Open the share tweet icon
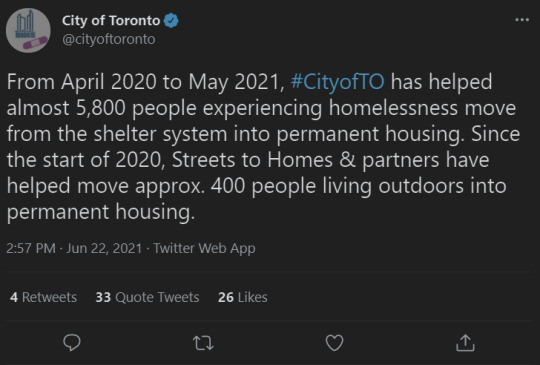 point(465,343)
